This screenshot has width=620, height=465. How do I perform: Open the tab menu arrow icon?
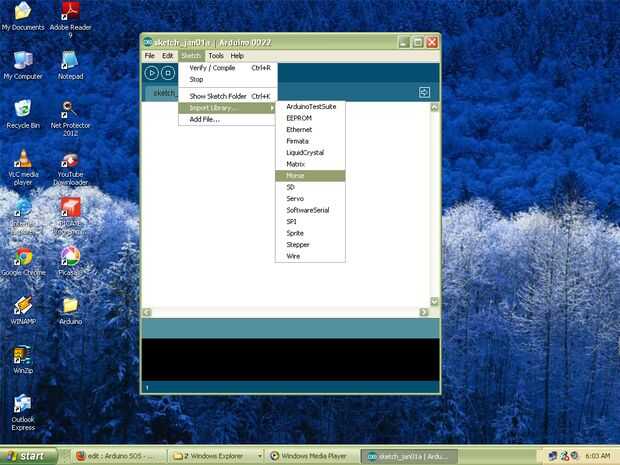tap(424, 93)
